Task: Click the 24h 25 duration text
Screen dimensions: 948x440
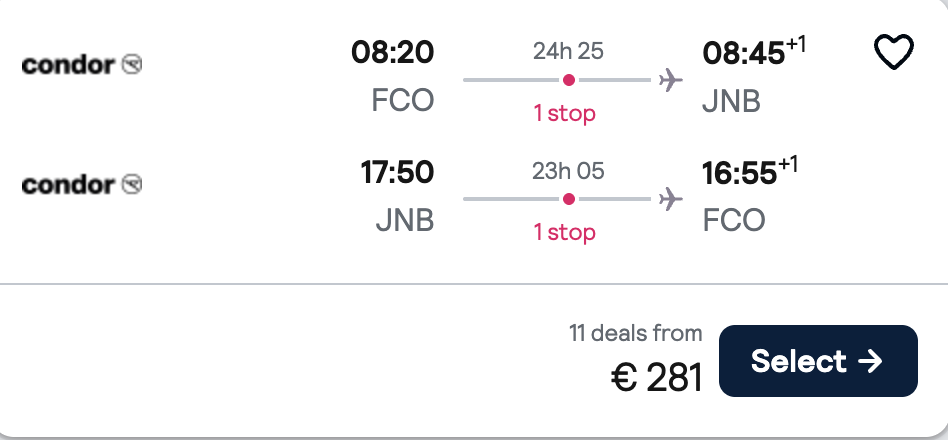Action: (x=568, y=51)
